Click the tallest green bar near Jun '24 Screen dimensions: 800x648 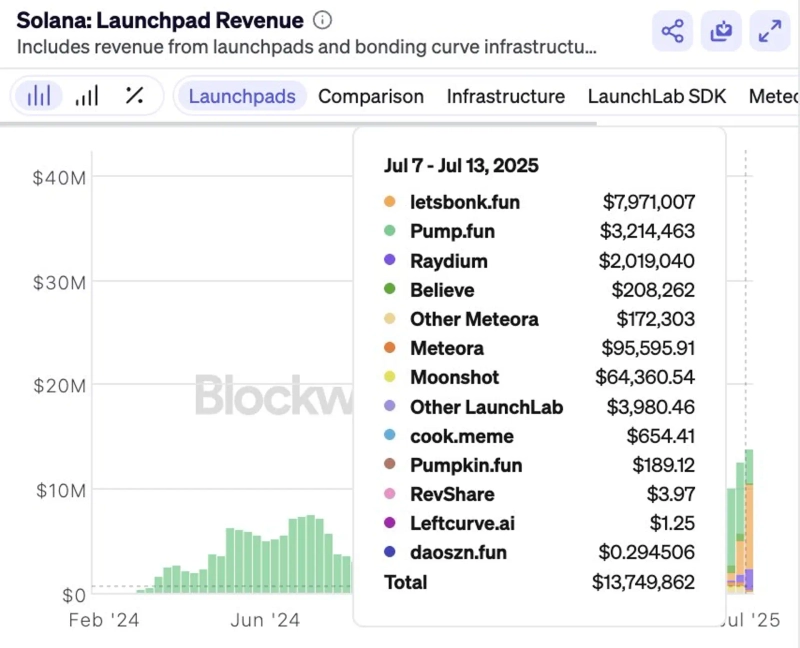click(311, 555)
